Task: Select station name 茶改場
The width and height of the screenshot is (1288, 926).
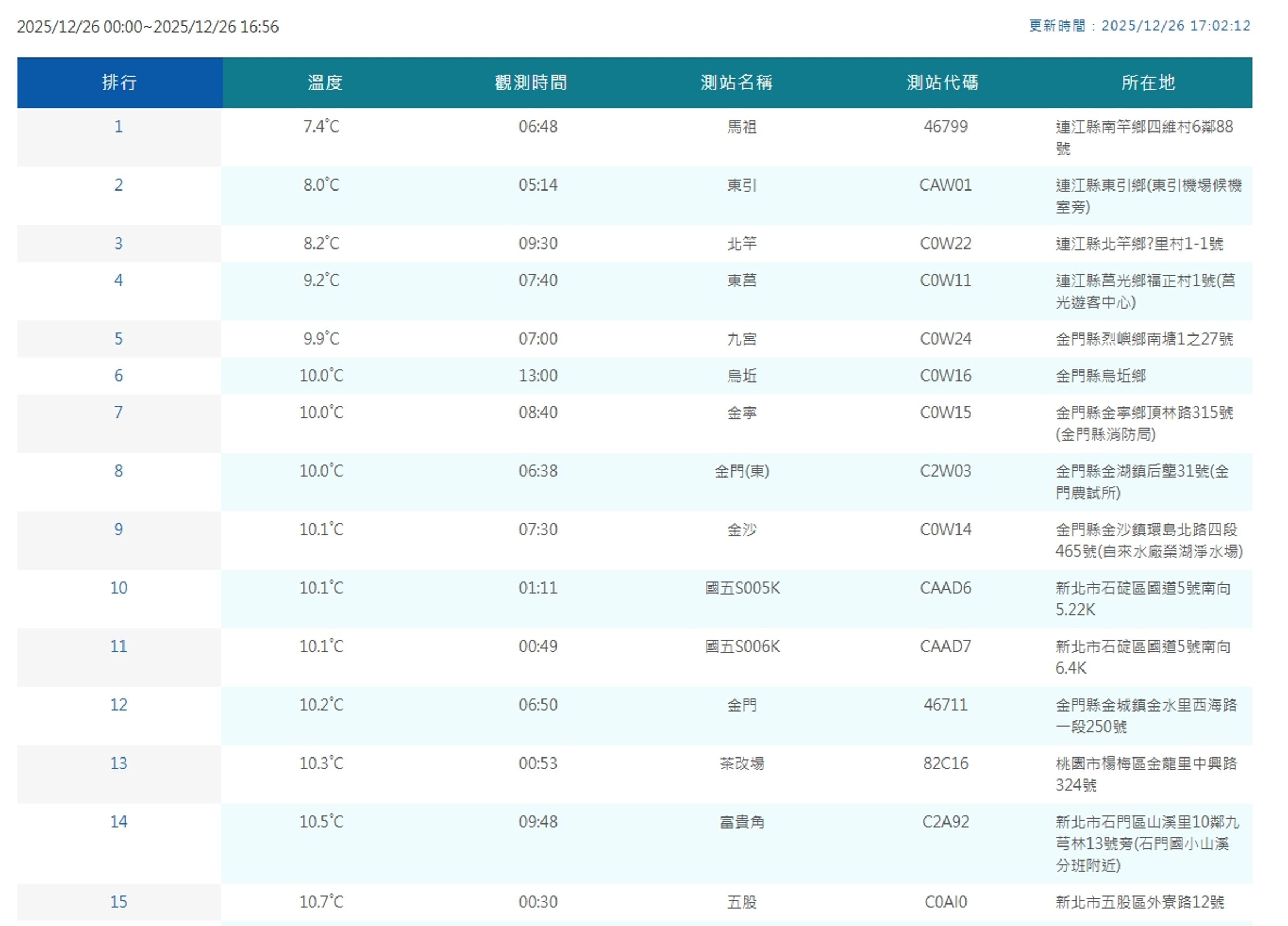Action: tap(742, 763)
